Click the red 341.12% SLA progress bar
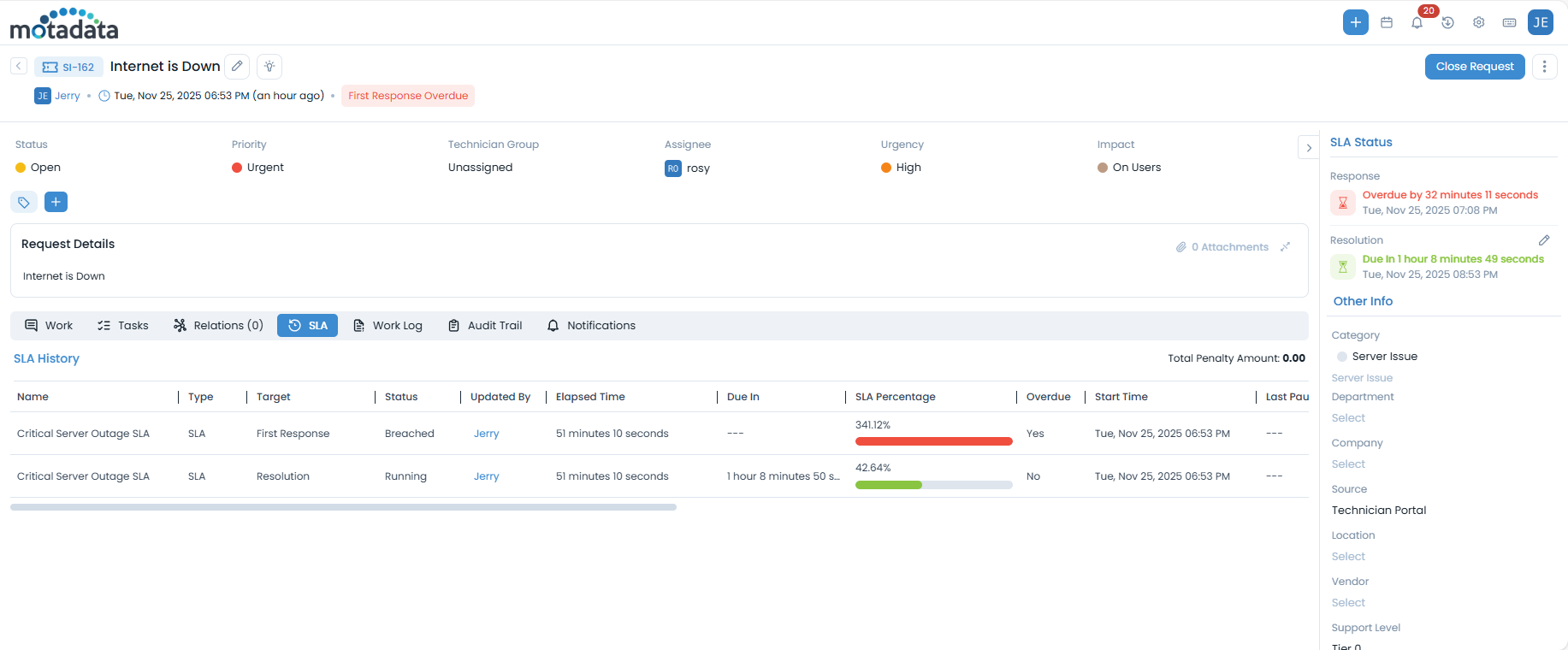The width and height of the screenshot is (1568, 650). 933,441
